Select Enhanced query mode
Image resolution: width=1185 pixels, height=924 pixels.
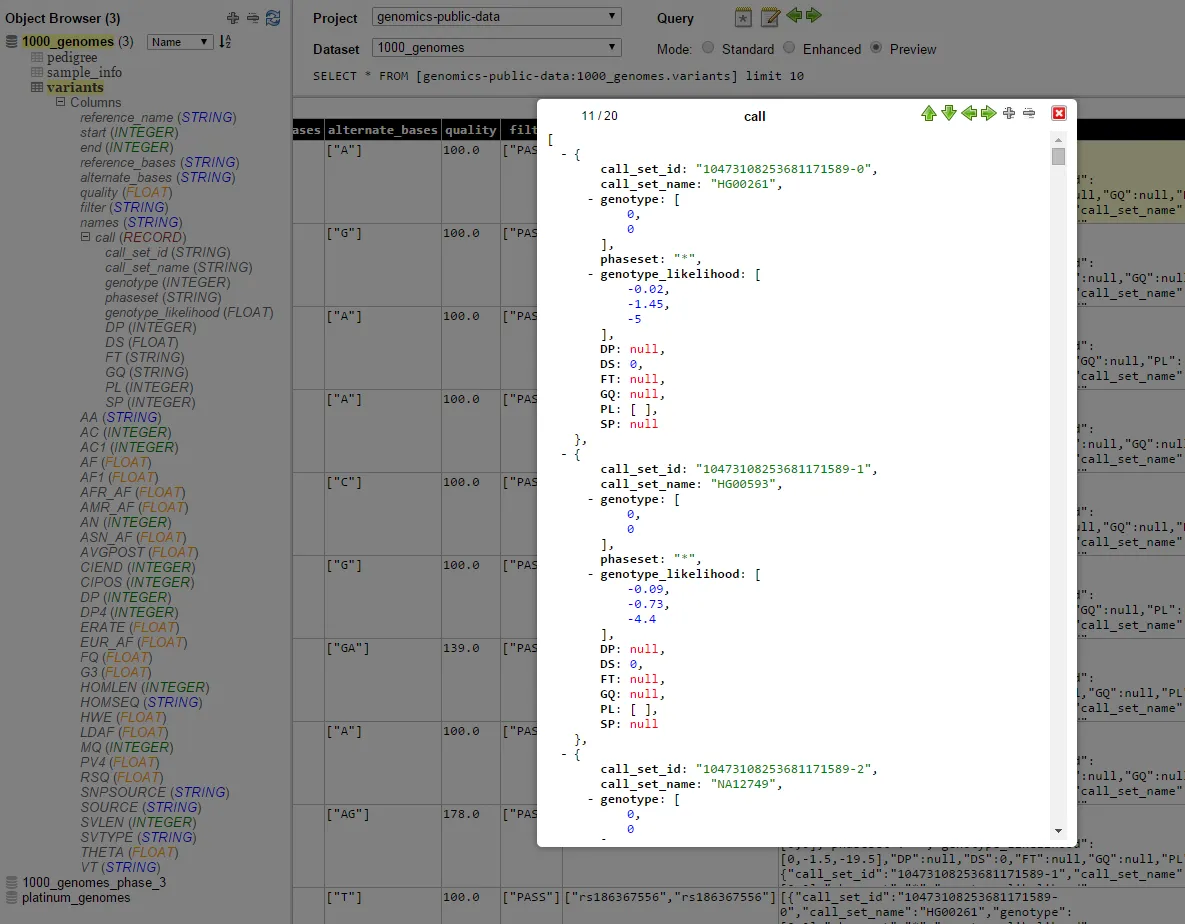point(789,48)
